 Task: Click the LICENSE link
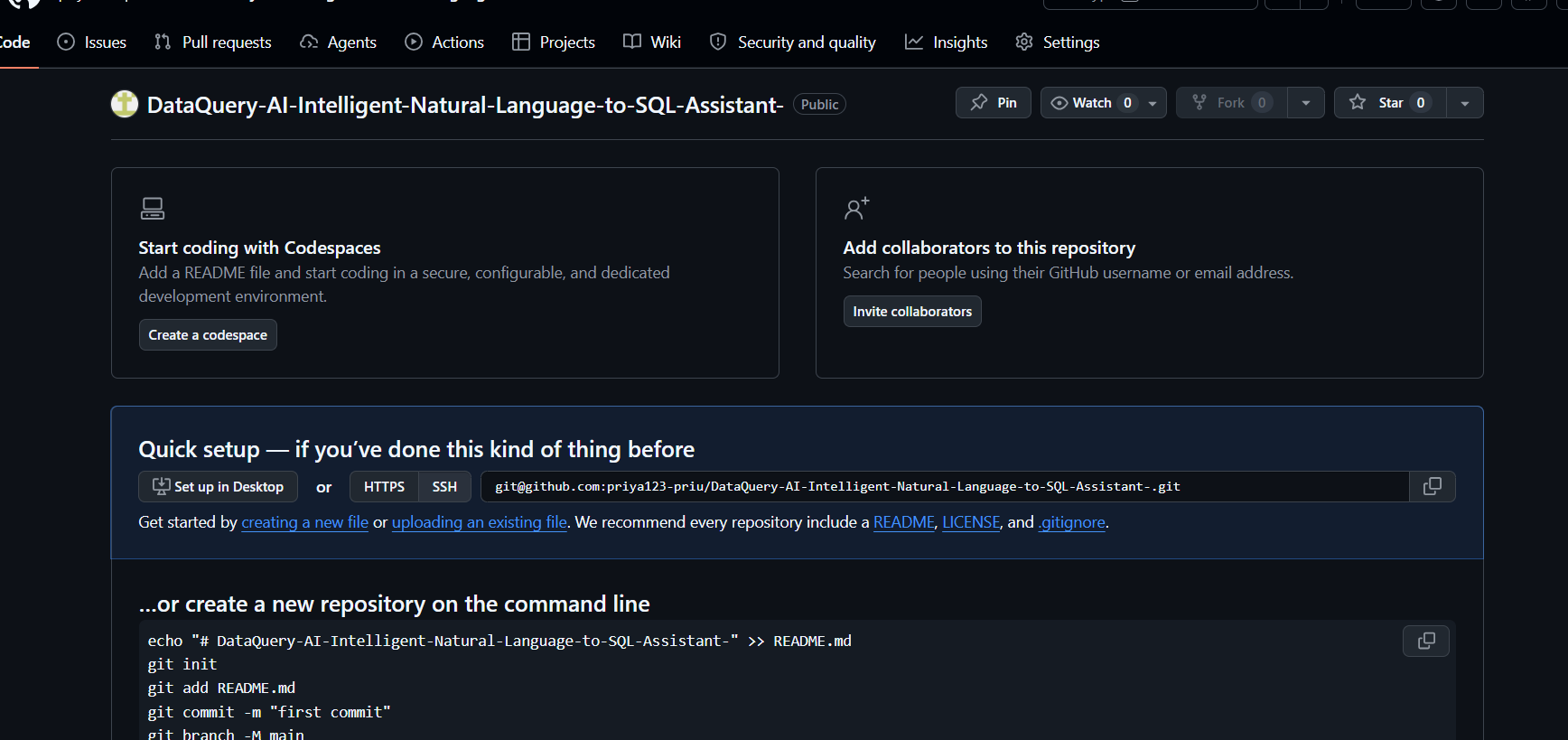(971, 522)
